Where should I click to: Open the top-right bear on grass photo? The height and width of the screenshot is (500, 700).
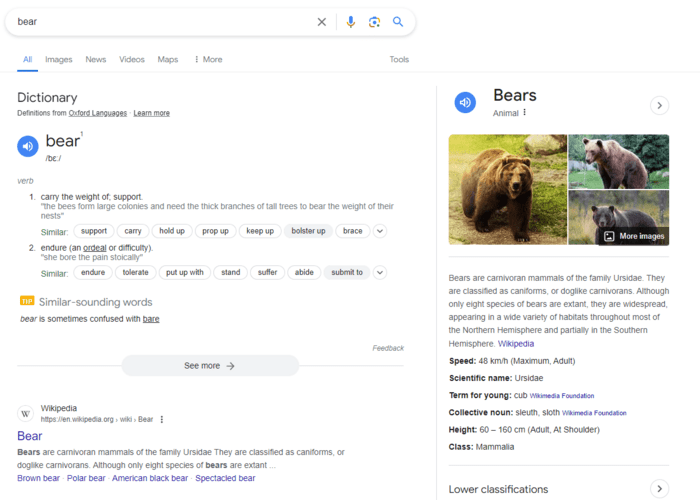(x=619, y=162)
